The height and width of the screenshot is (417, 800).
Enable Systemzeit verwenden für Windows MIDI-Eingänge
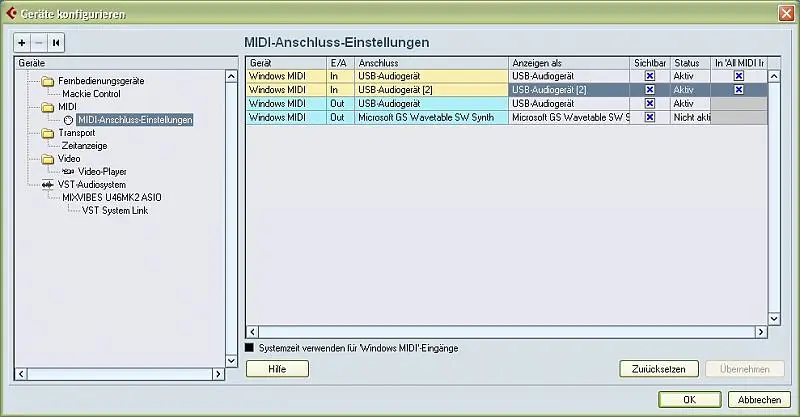coord(251,348)
